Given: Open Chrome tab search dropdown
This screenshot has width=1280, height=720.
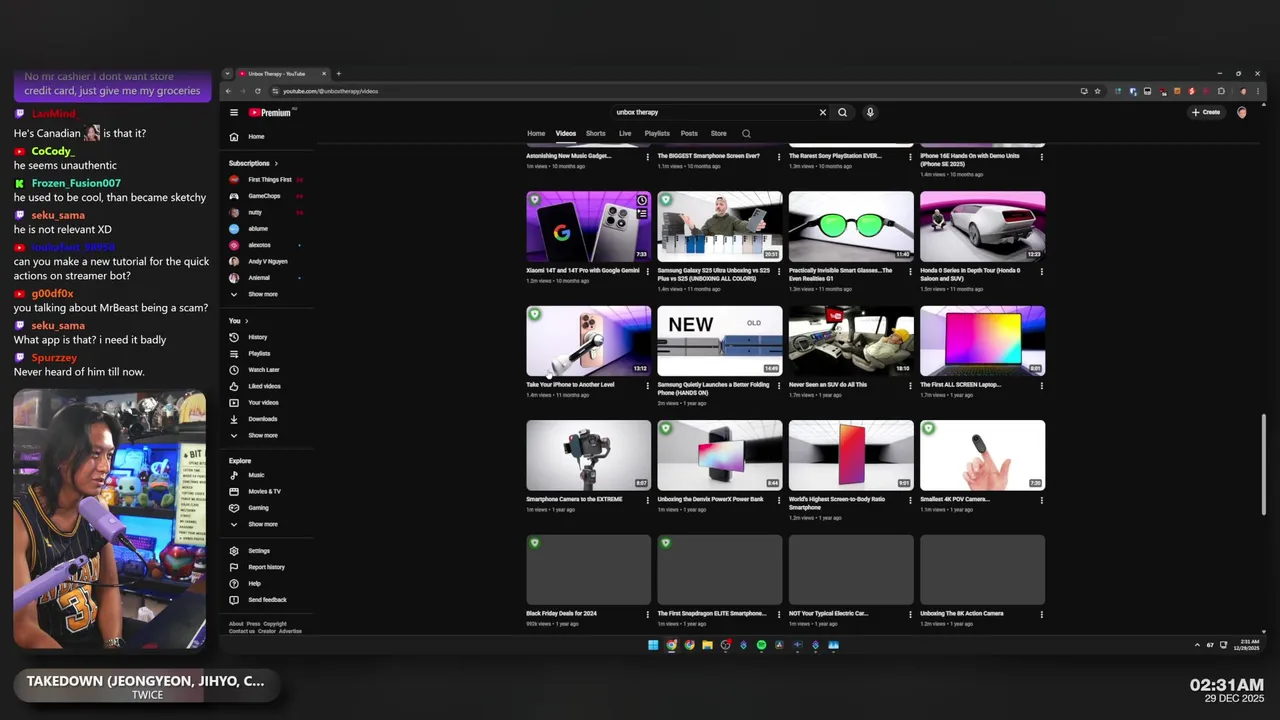Looking at the screenshot, I should [227, 74].
